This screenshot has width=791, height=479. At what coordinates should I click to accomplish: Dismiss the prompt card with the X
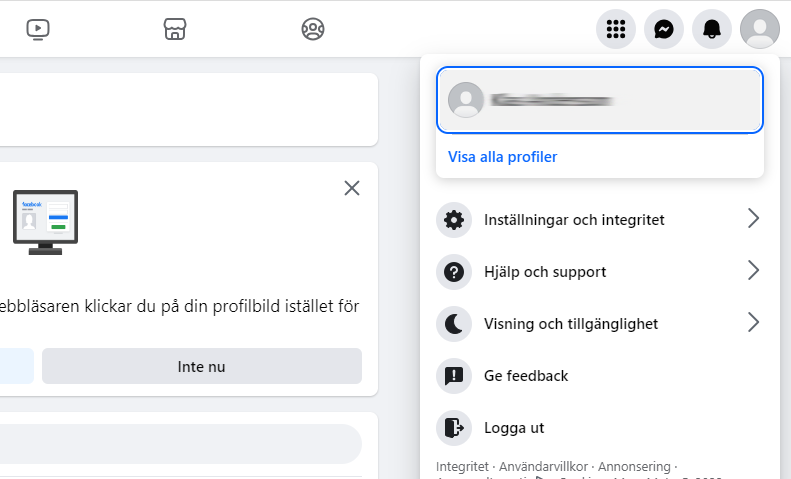point(352,188)
